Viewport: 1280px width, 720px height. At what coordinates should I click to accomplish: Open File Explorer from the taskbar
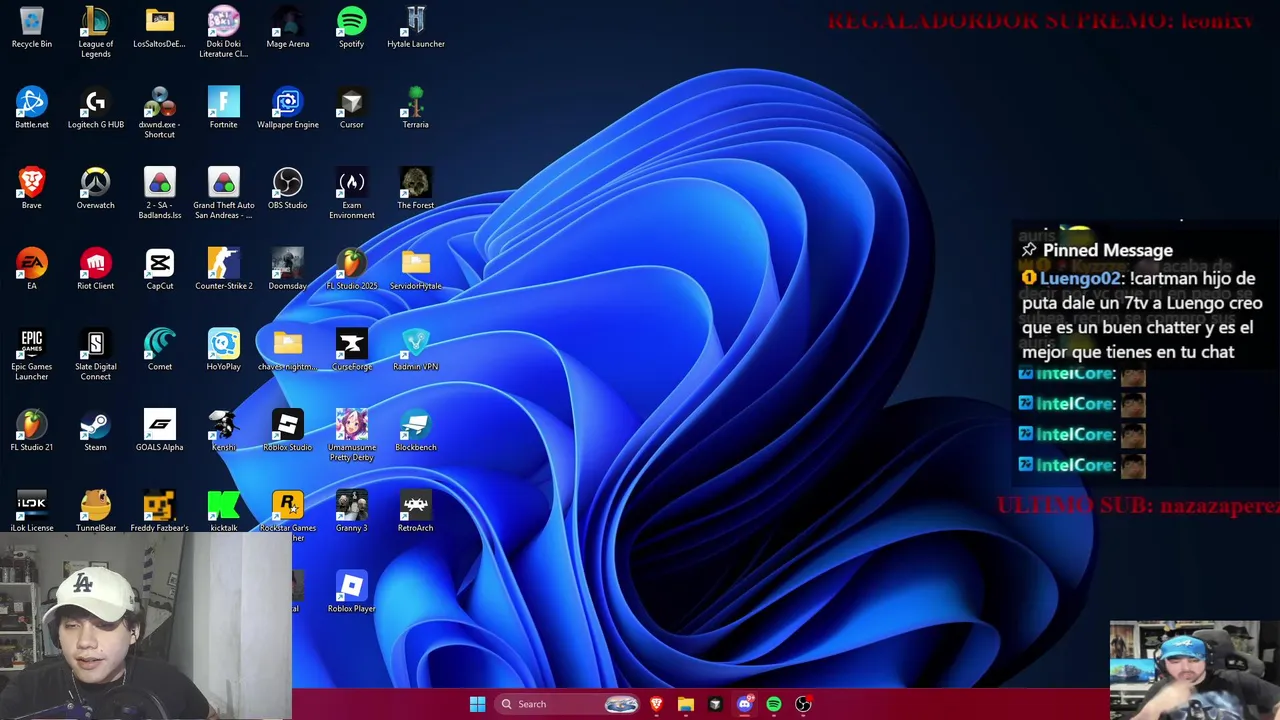[686, 704]
